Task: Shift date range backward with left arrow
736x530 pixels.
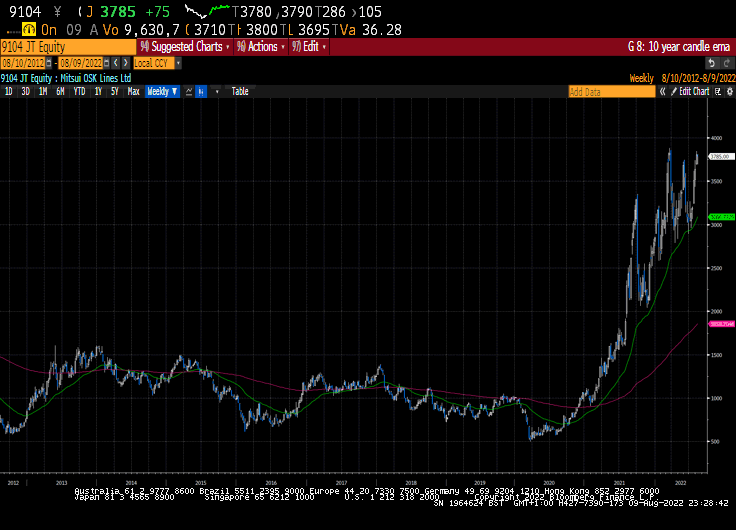Action: (x=116, y=63)
